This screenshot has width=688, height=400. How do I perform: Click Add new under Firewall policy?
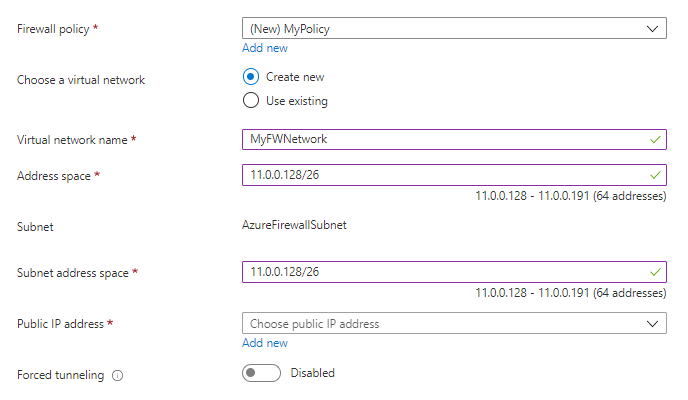click(x=264, y=48)
